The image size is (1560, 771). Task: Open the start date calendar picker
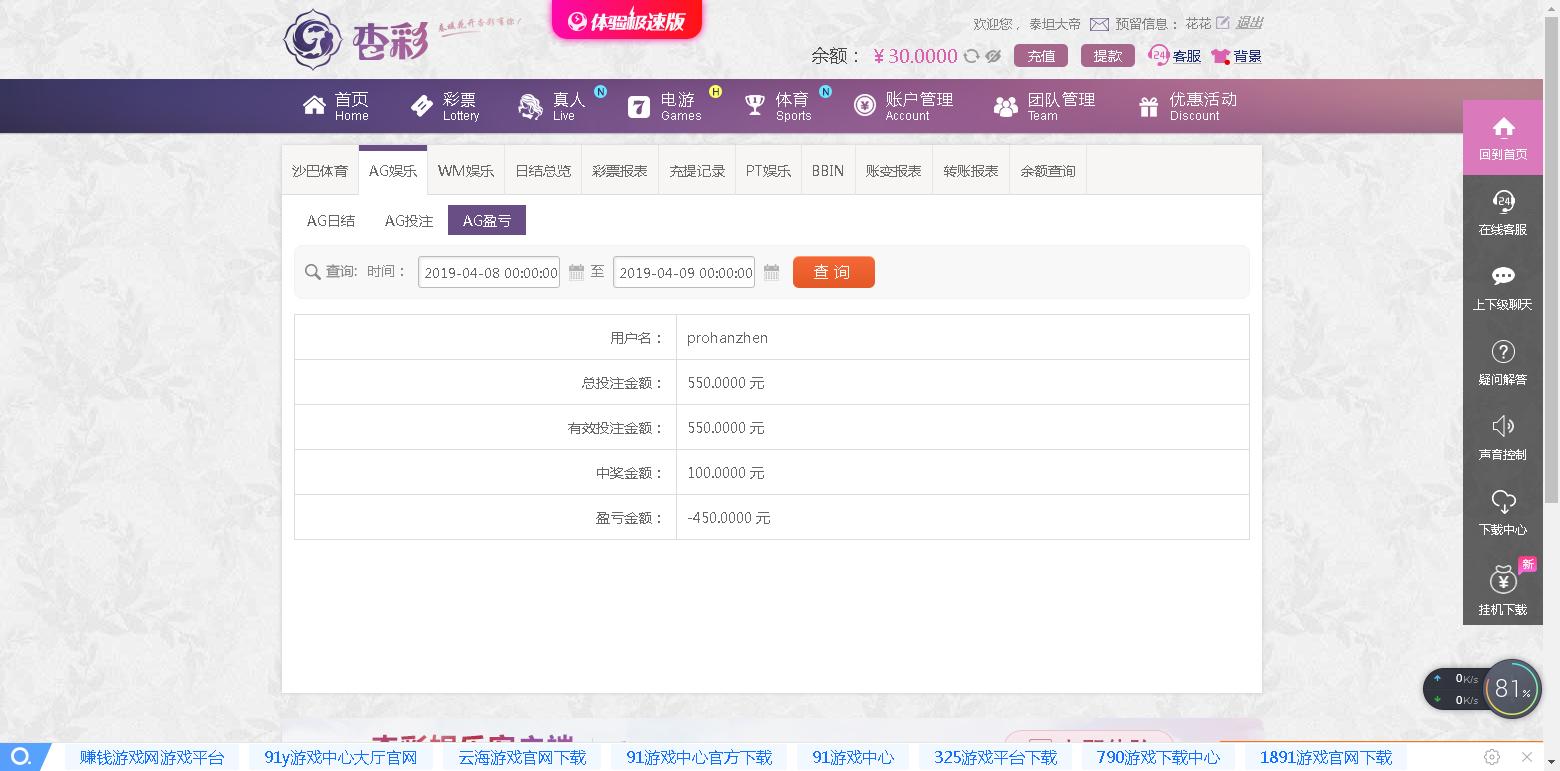573,272
